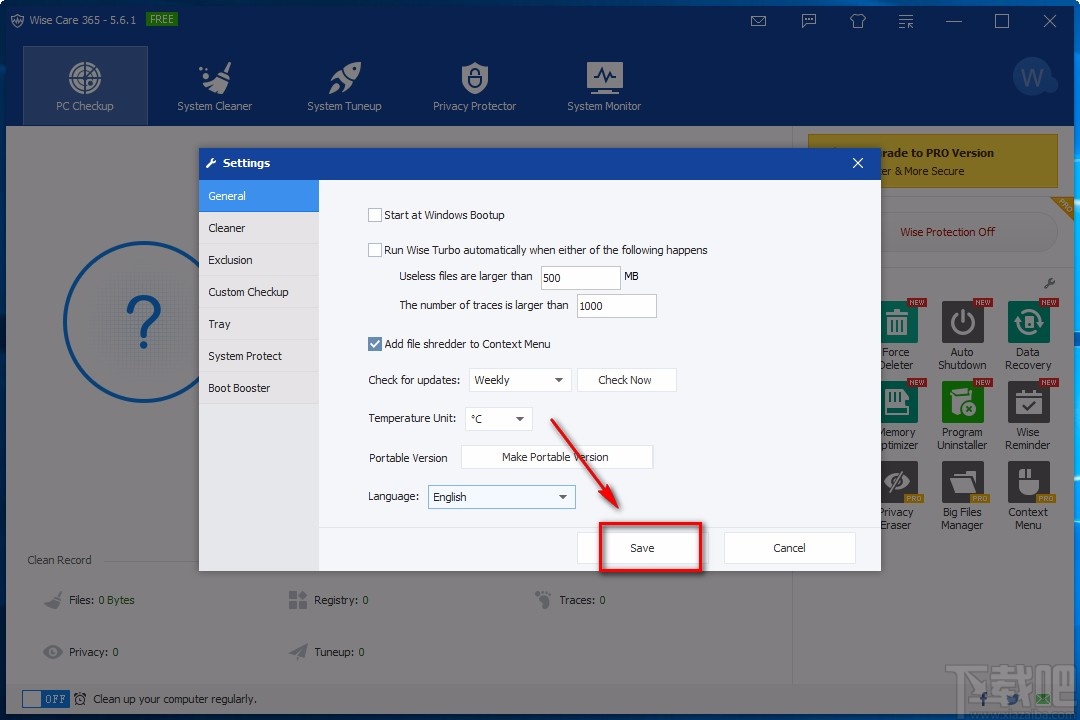This screenshot has height=720, width=1080.
Task: Click the Registry blocks icon in Clean Record
Action: 298,600
